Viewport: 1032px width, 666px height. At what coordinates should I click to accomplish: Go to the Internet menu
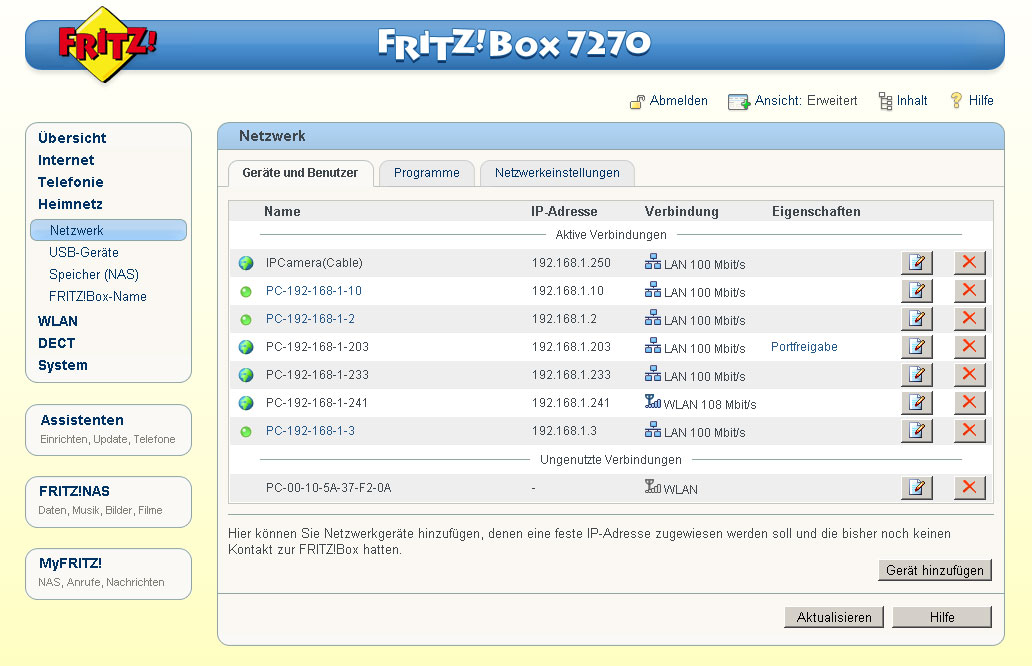point(66,160)
